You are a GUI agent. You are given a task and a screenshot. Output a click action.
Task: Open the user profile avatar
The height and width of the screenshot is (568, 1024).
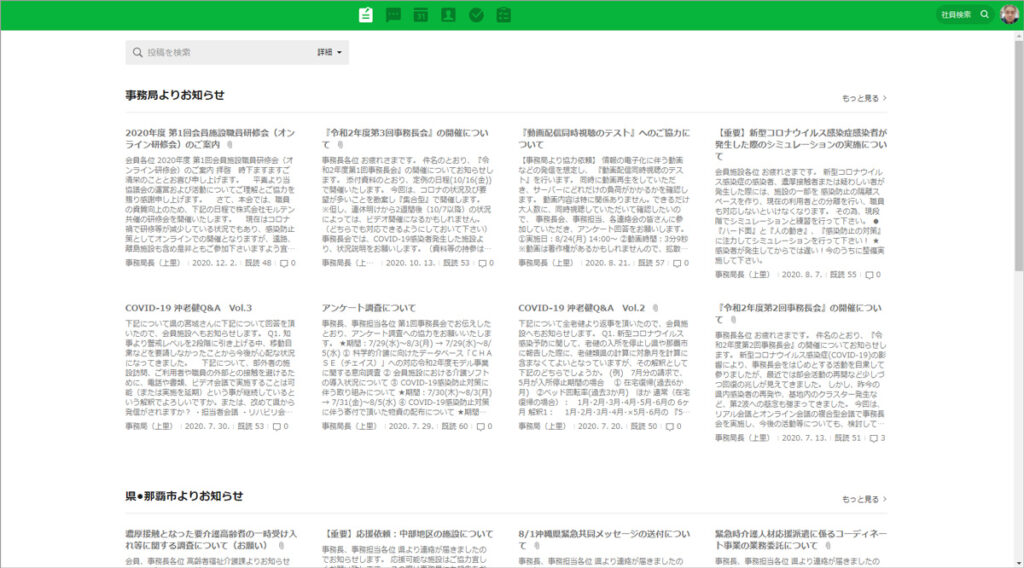pyautogui.click(x=1008, y=15)
